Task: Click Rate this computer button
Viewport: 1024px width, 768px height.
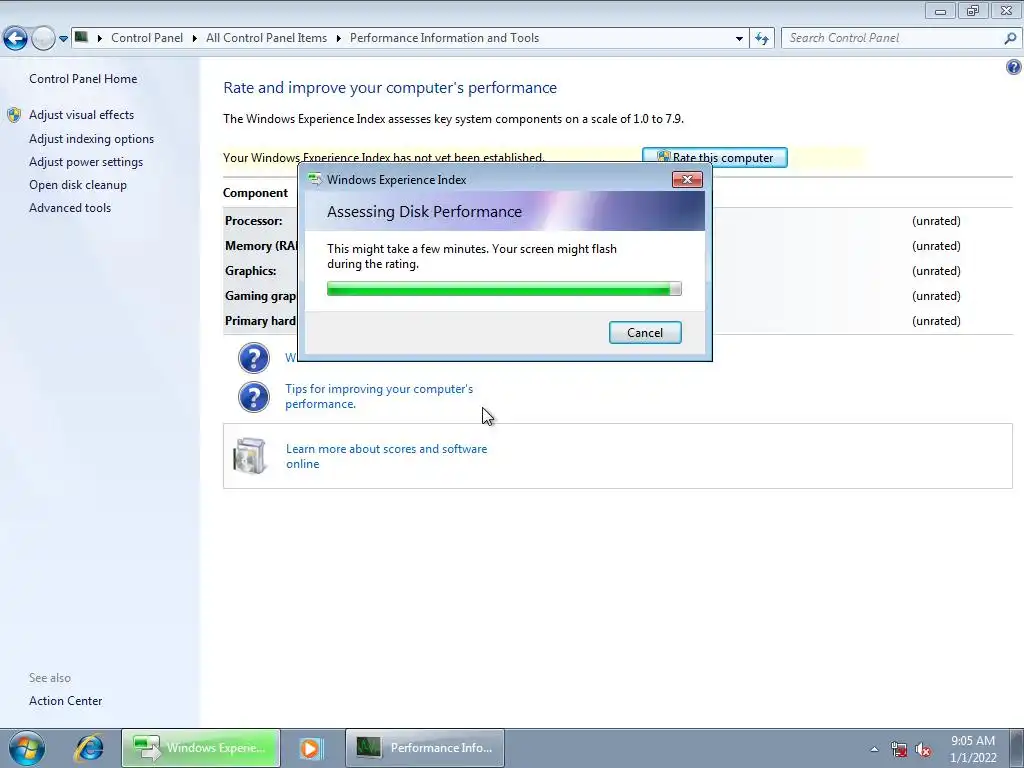Action: point(714,157)
